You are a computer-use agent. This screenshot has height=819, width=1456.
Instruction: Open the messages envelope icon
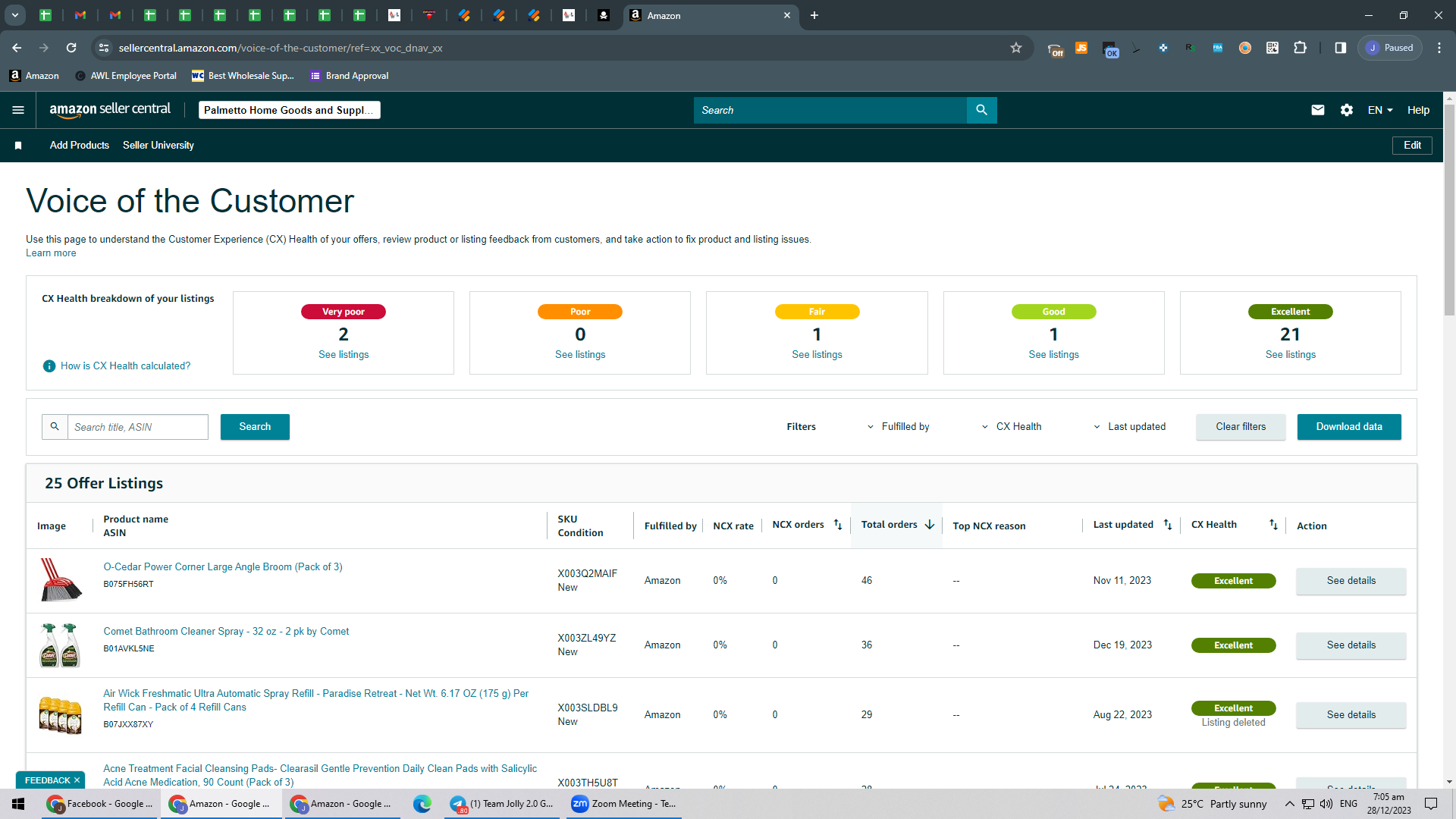1318,110
